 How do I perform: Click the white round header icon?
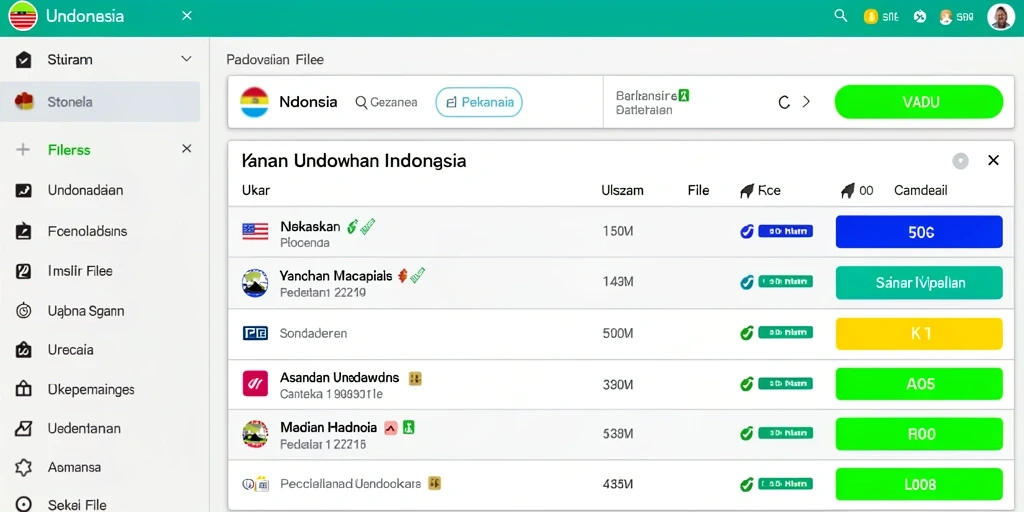pyautogui.click(x=920, y=17)
